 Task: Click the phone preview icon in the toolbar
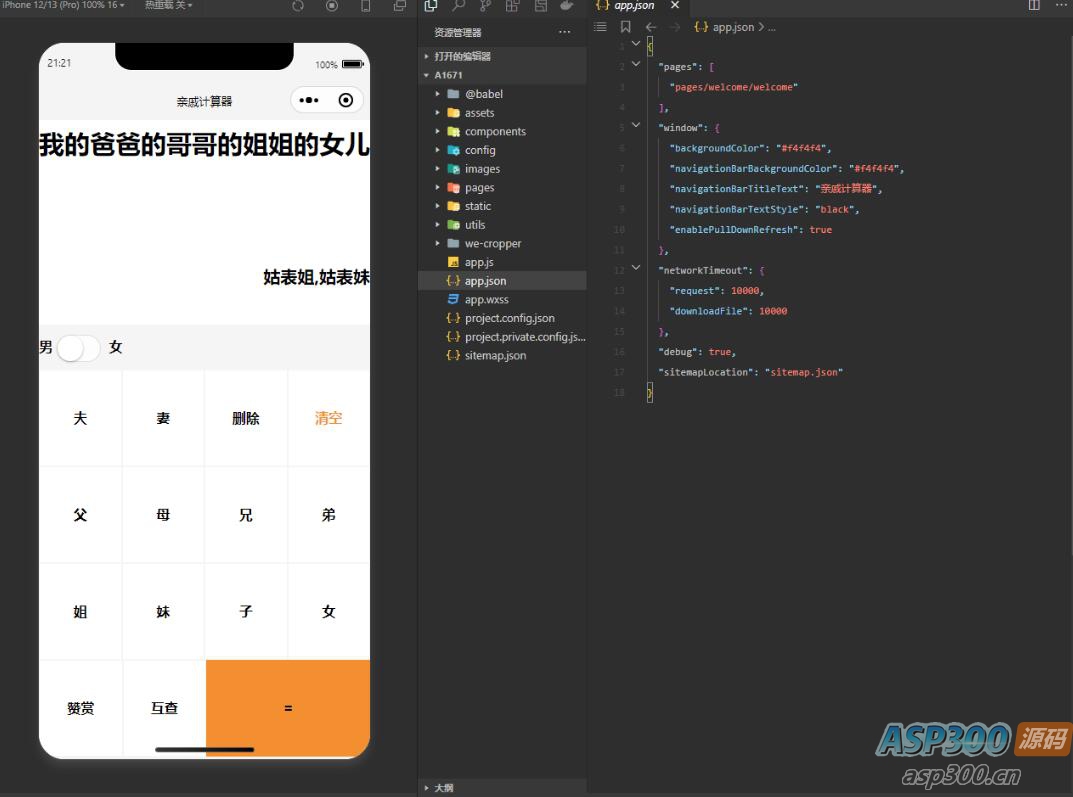[367, 6]
